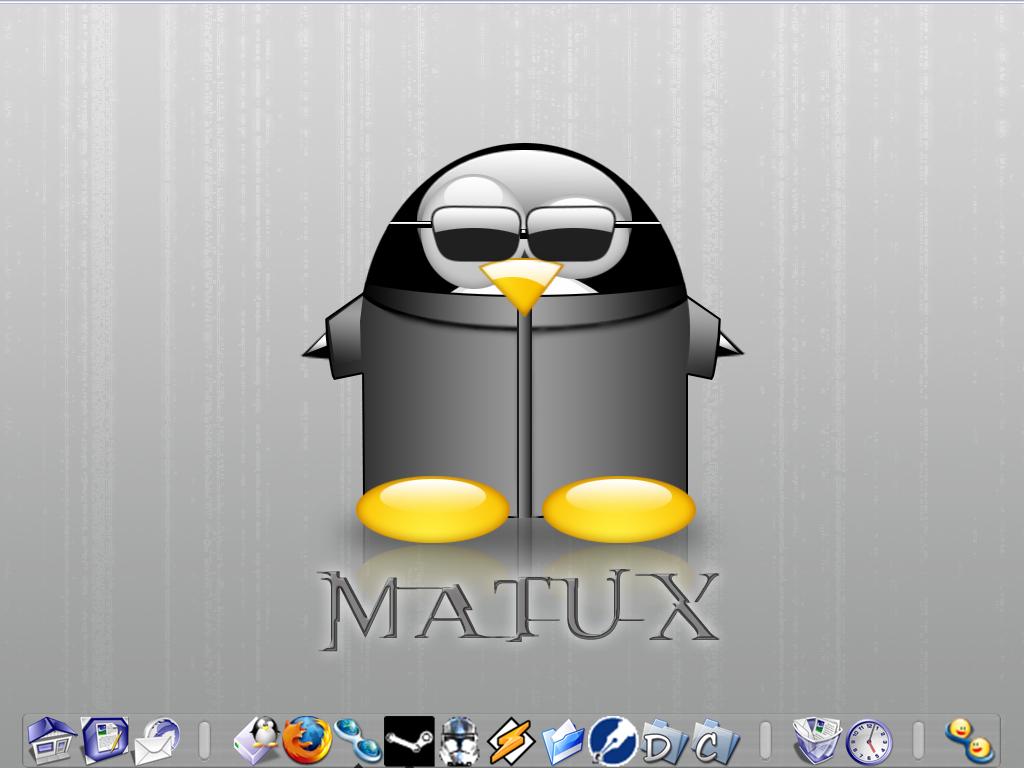Click the analog clock in dock
Screen dimensions: 1024x768
pos(869,741)
